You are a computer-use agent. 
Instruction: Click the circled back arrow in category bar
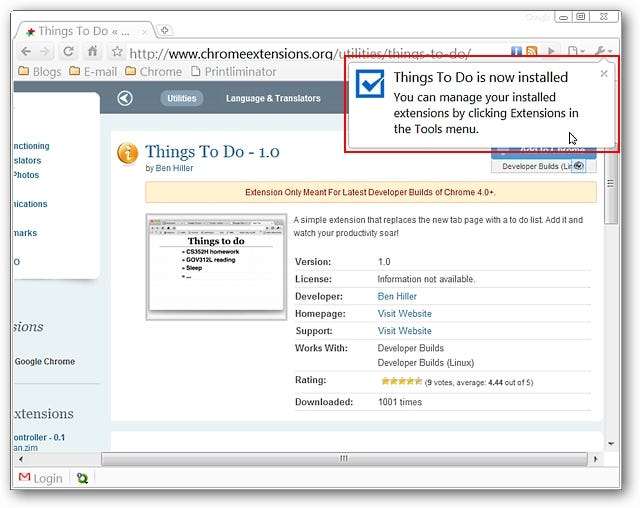click(x=125, y=98)
